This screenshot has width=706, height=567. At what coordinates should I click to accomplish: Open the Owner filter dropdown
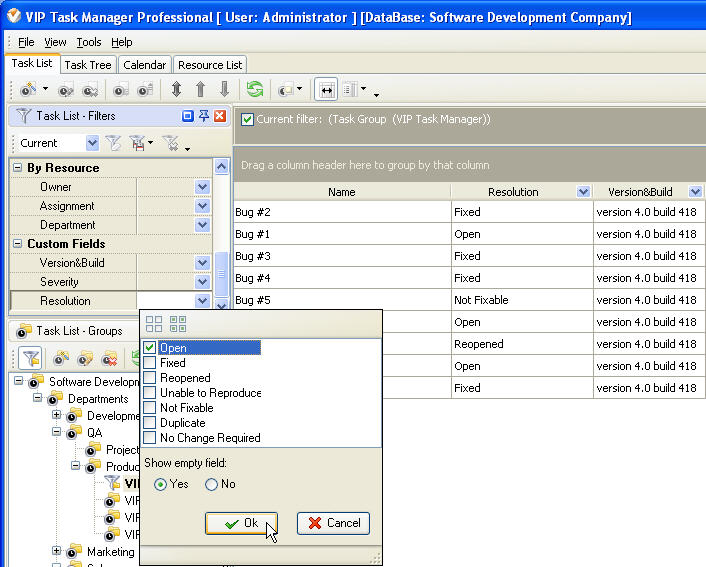[203, 187]
